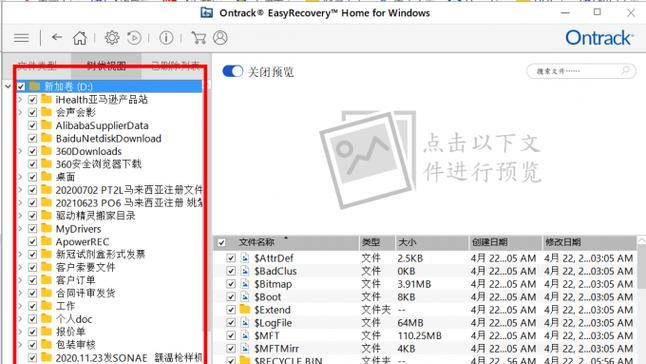Uncheck the $MFT file checkbox

point(231,336)
